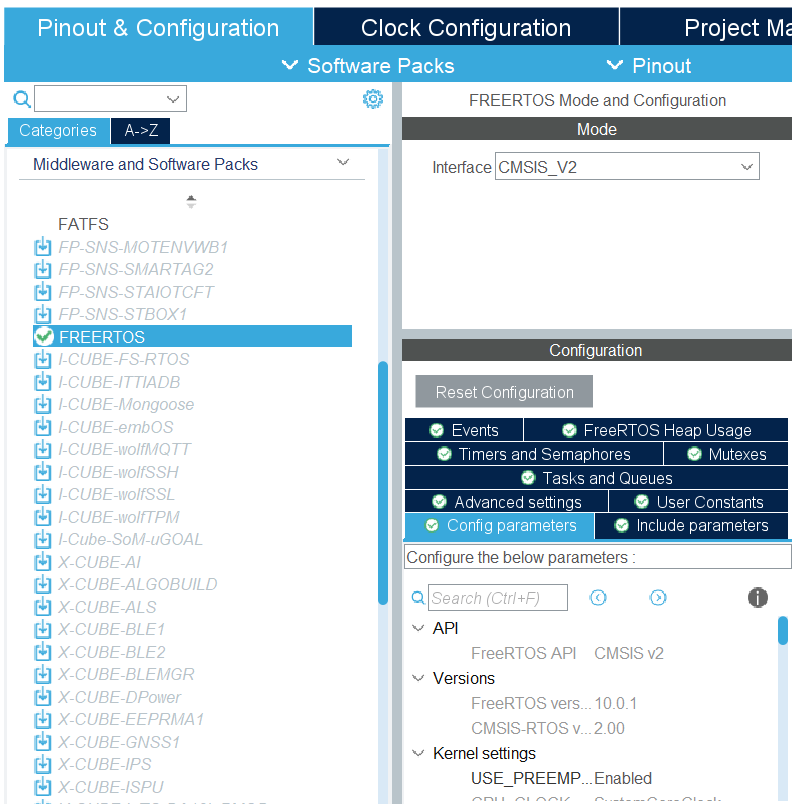Collapse the API parameter group
The height and width of the screenshot is (804, 792).
418,628
